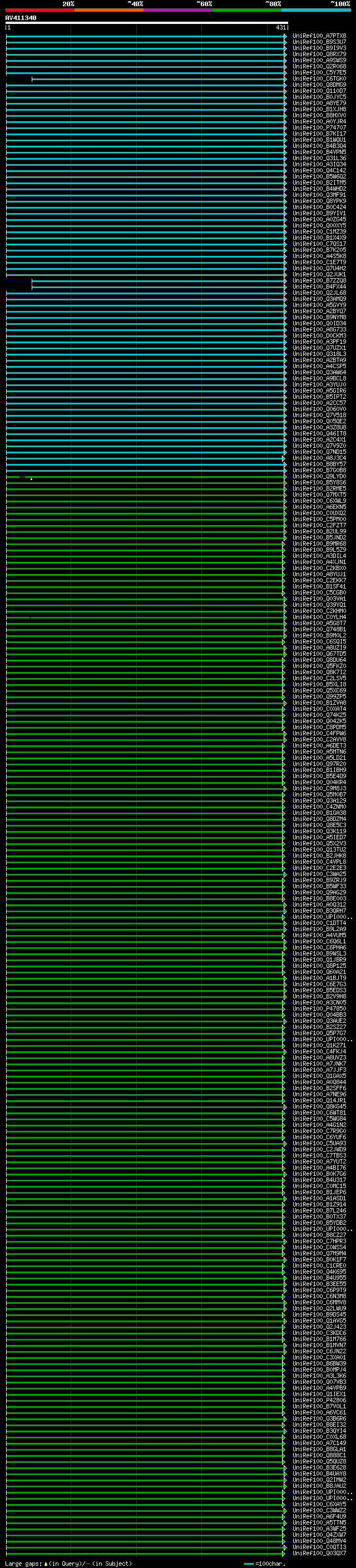This screenshot has width=356, height=1568.
Task: Select hit label UniRef100_Q07VB3
Action: tap(319, 1382)
